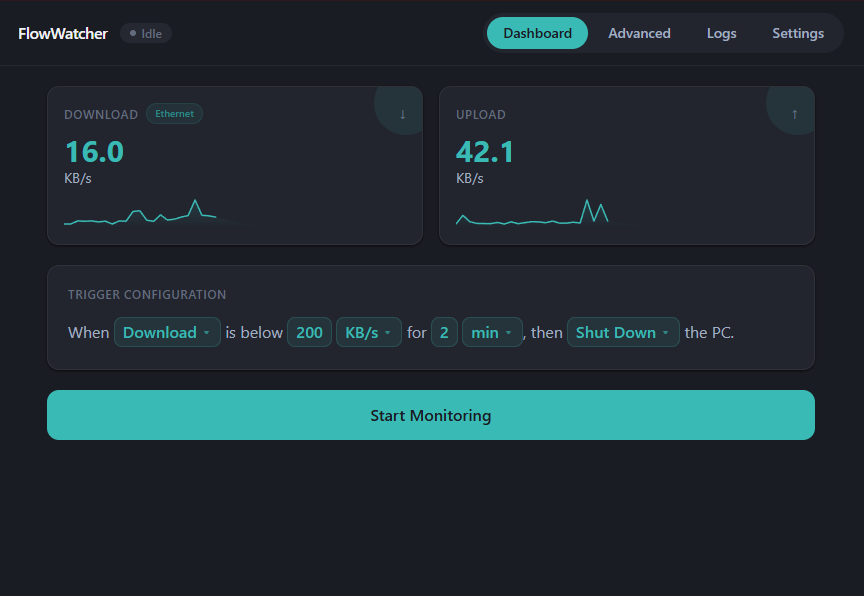This screenshot has height=596, width=864.
Task: Click the Start Monitoring button
Action: (431, 414)
